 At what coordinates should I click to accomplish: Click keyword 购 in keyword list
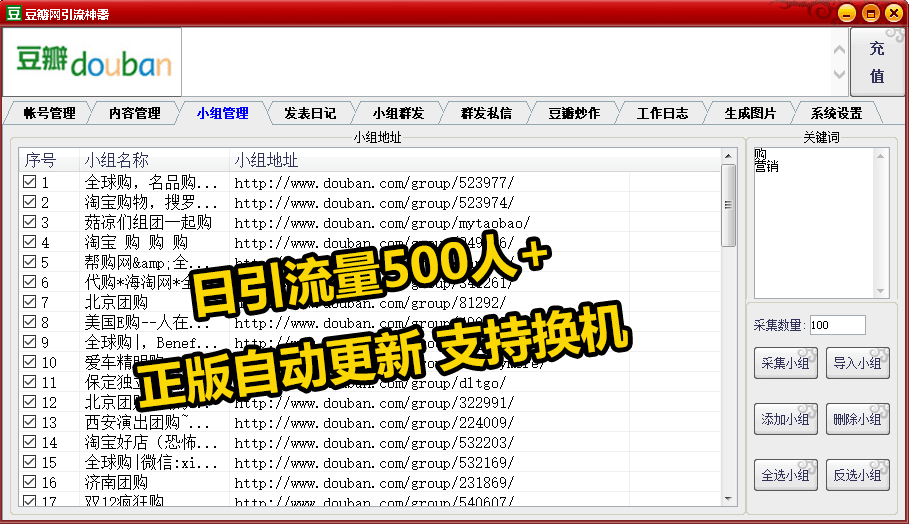pyautogui.click(x=761, y=154)
